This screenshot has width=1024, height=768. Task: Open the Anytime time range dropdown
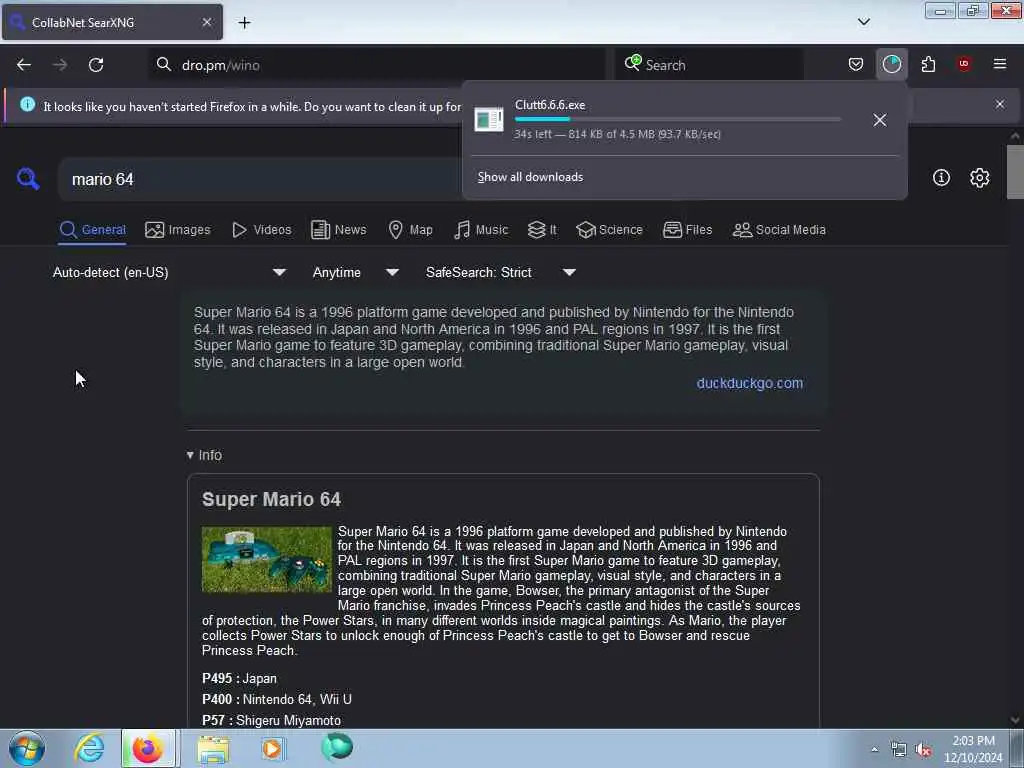[x=355, y=272]
